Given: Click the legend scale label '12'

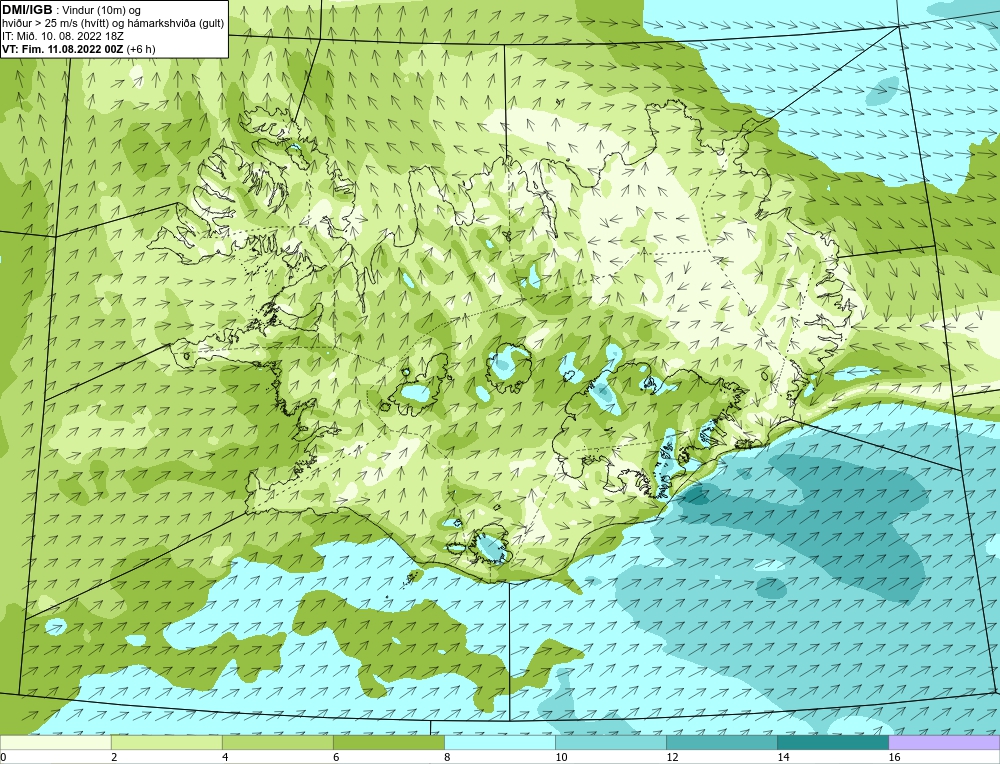Looking at the screenshot, I should 672,758.
